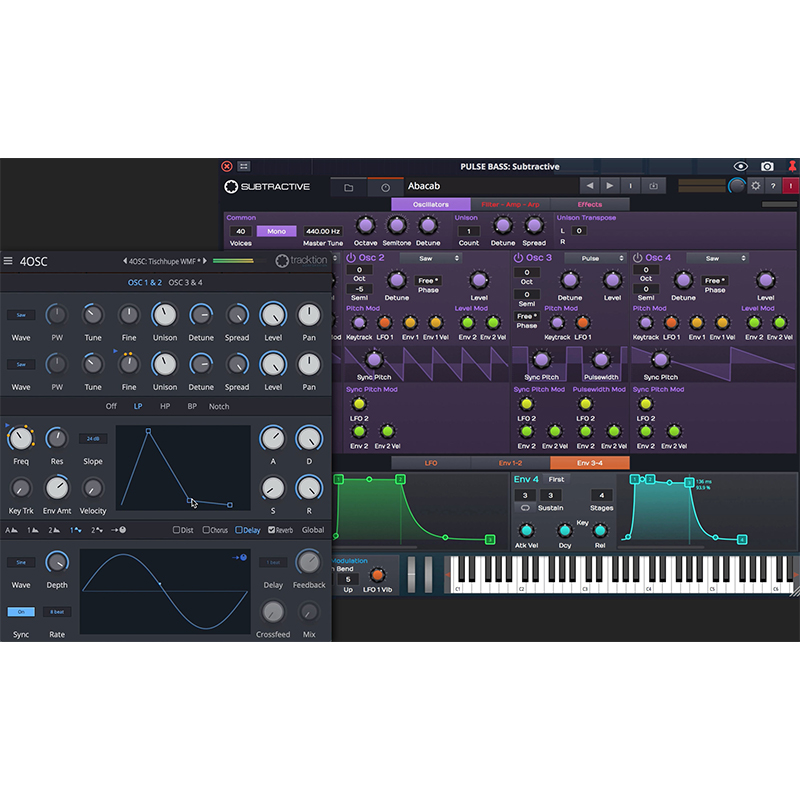Go to previous 4OSC preset arrow

[x=125, y=261]
